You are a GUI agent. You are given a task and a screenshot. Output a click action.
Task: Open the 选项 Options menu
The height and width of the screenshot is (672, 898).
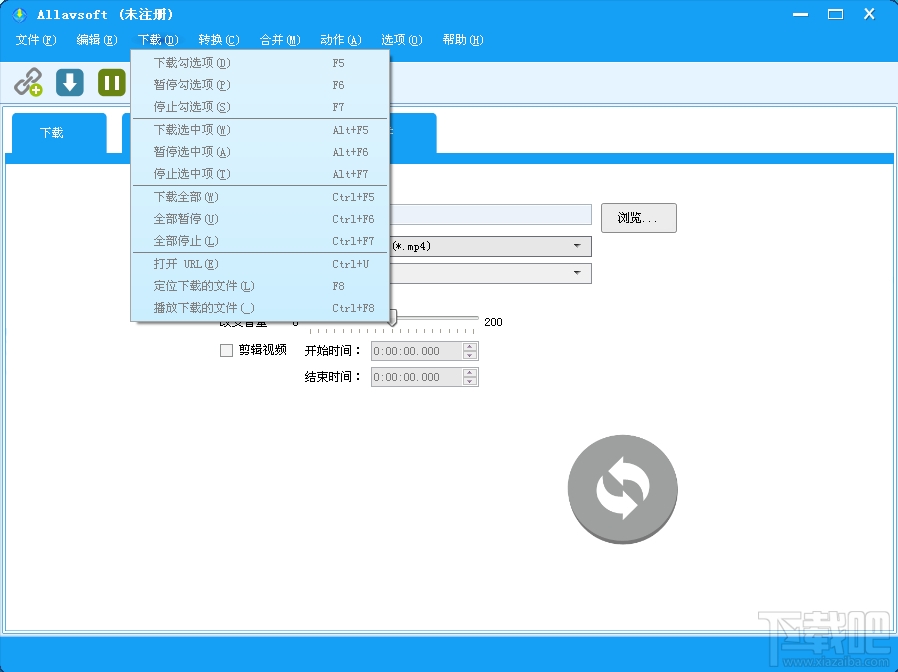(400, 40)
